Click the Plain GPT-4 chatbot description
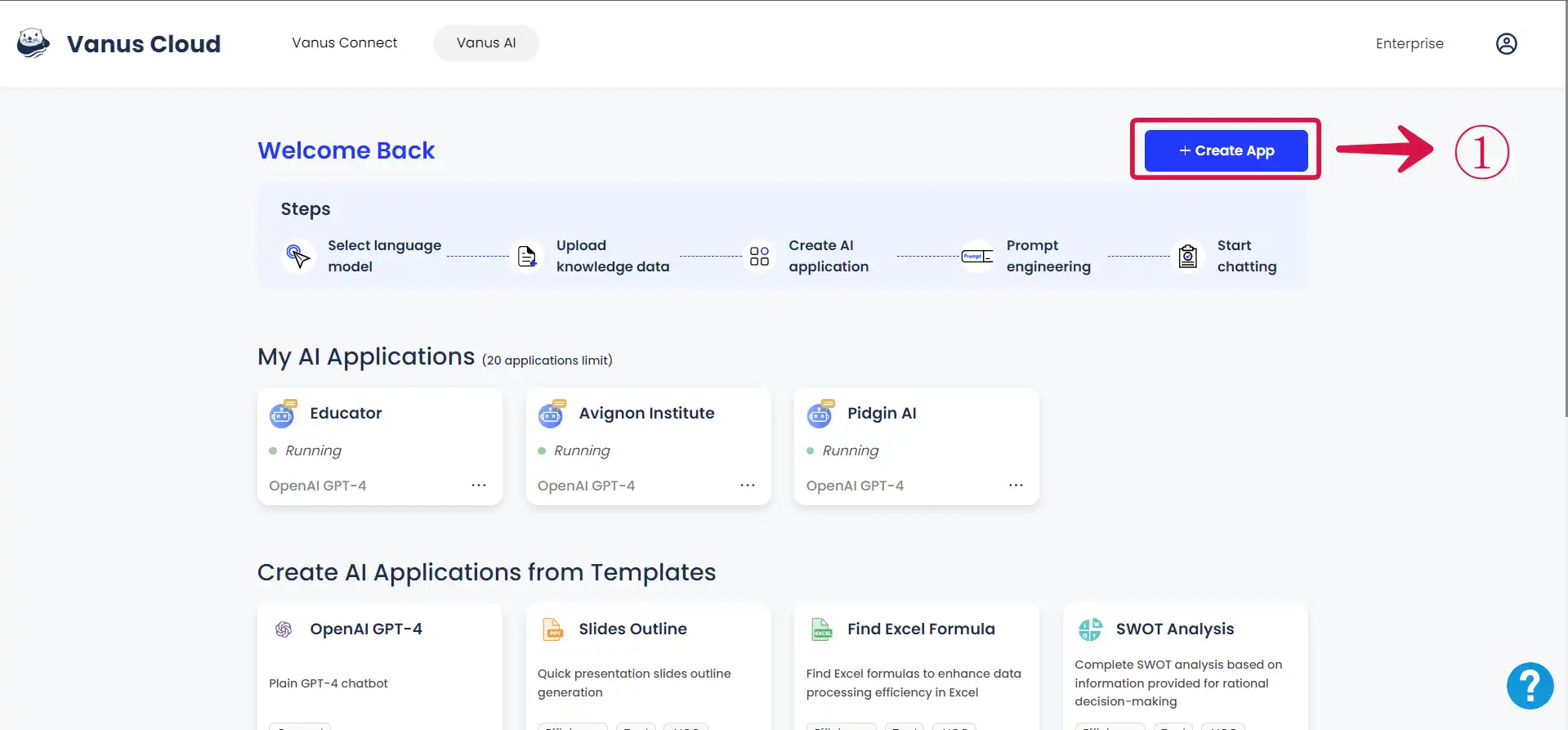 328,683
